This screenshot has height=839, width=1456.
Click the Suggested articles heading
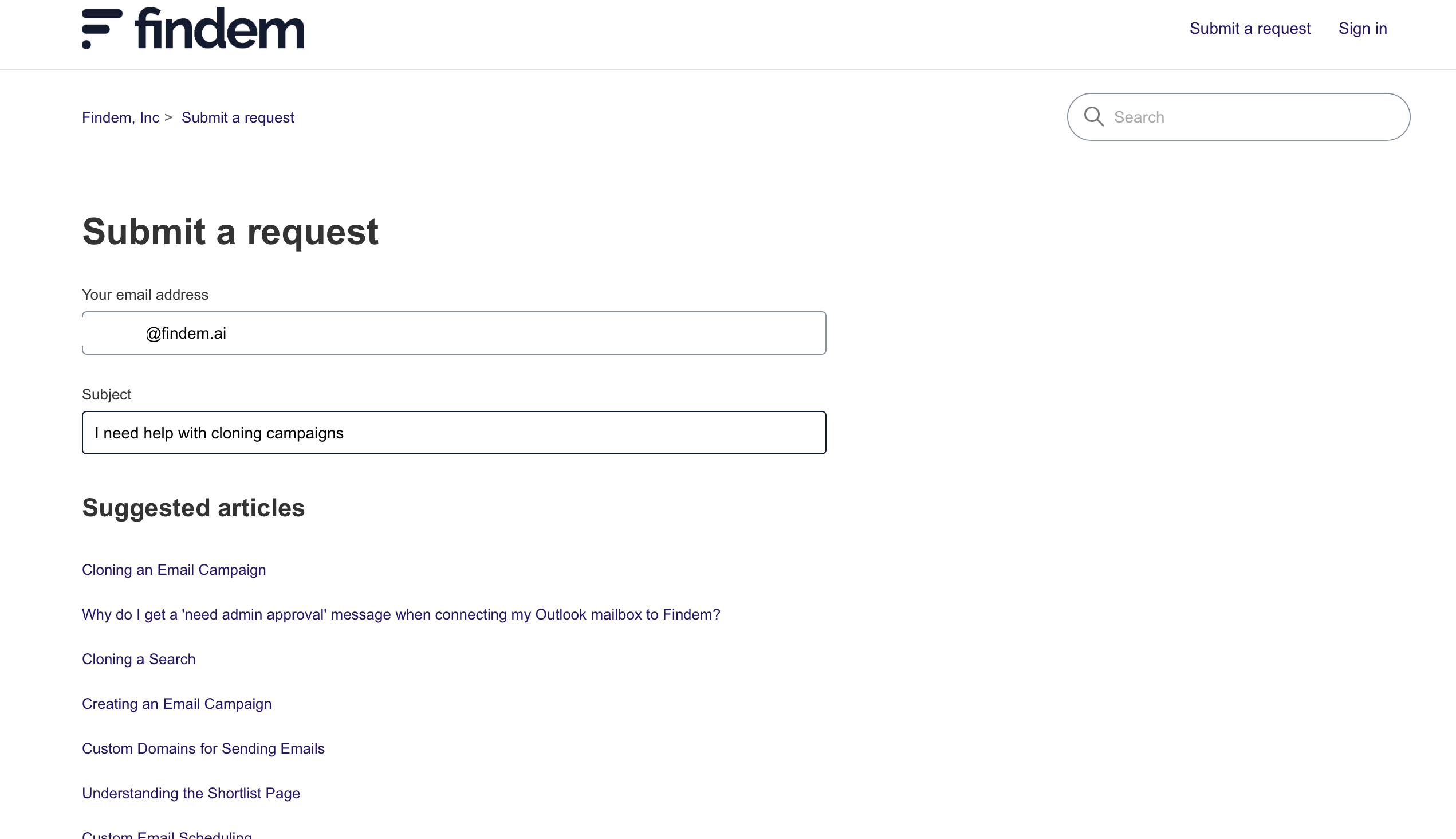pyautogui.click(x=193, y=508)
